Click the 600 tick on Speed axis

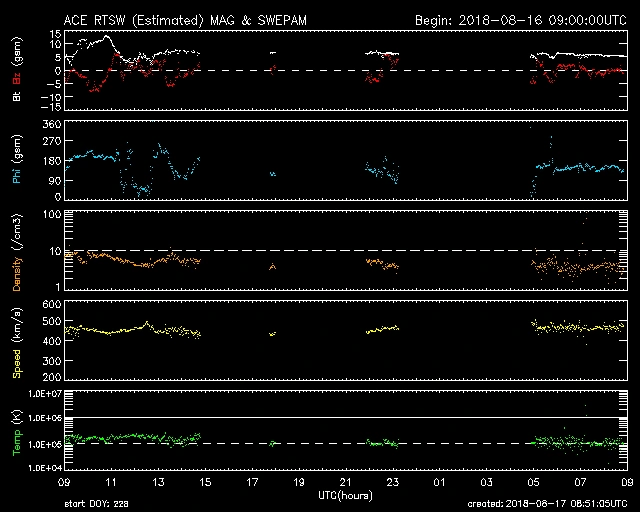pos(46,304)
